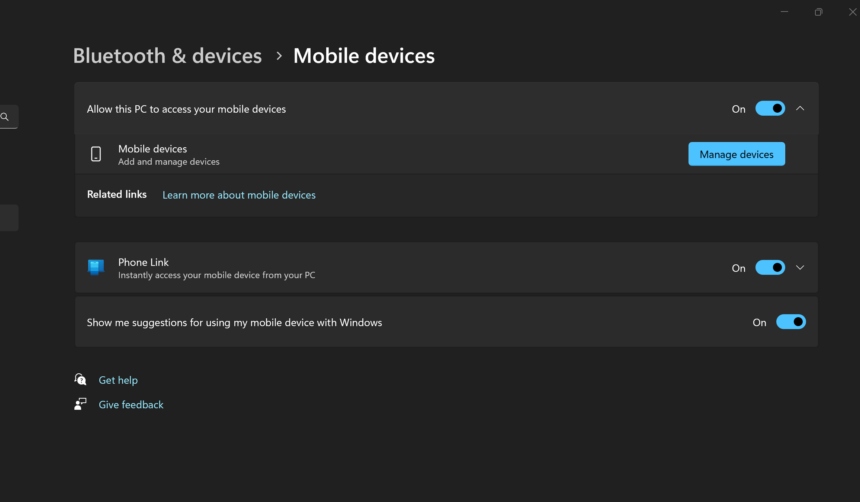Viewport: 860px width, 502px height.
Task: Open the Give feedback link
Action: tap(131, 405)
